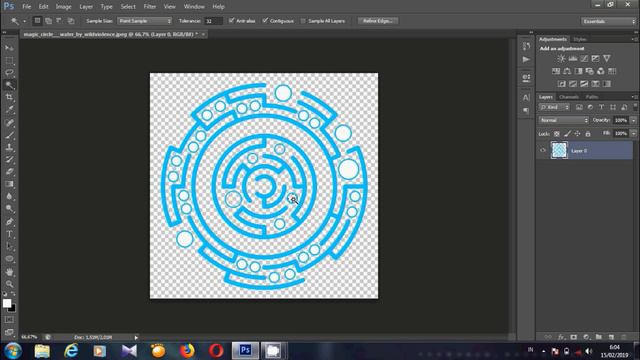The width and height of the screenshot is (640, 360).
Task: Open the Filter menu
Action: pyautogui.click(x=149, y=7)
